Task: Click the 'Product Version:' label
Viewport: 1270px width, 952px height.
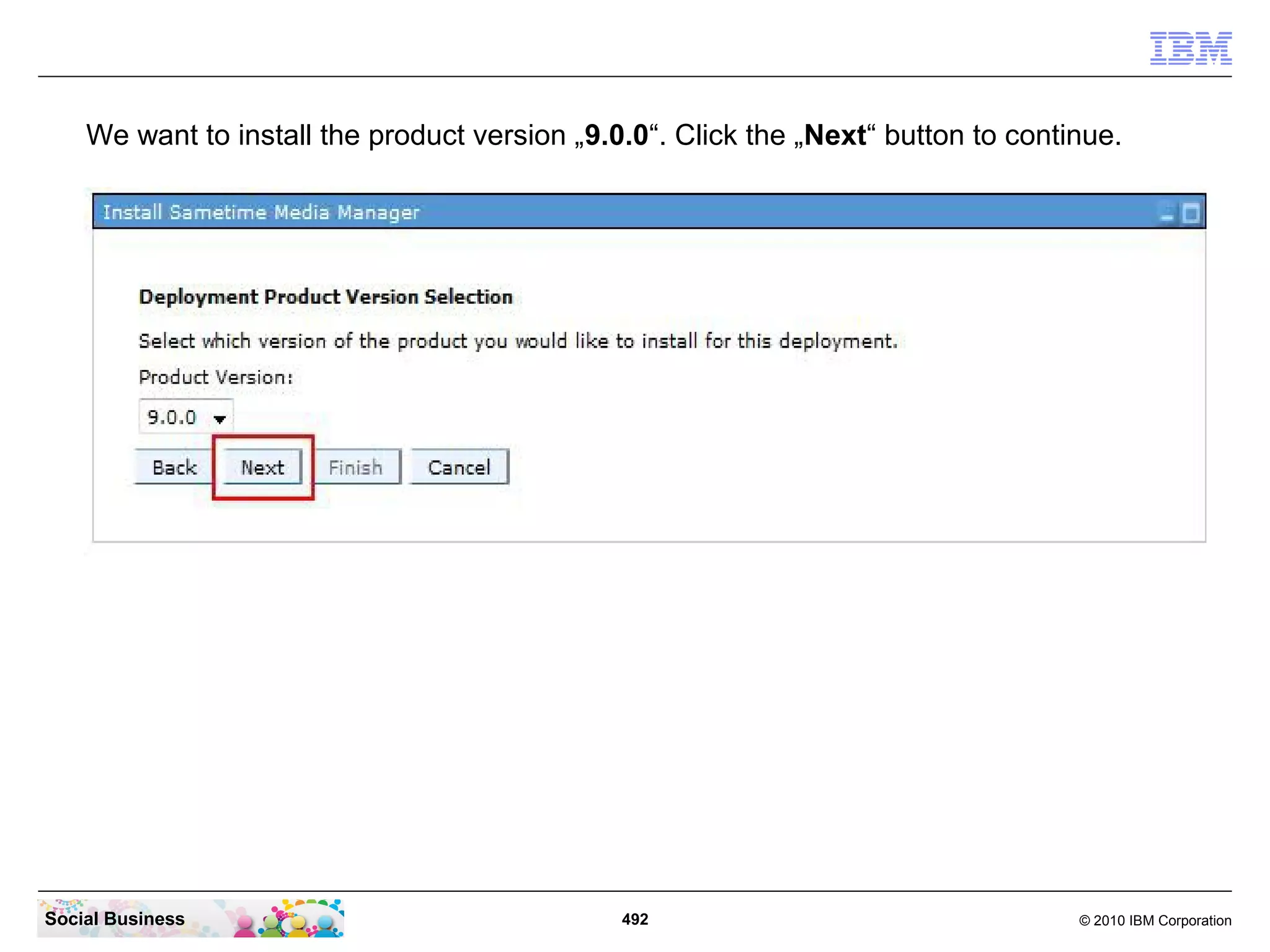Action: [216, 377]
